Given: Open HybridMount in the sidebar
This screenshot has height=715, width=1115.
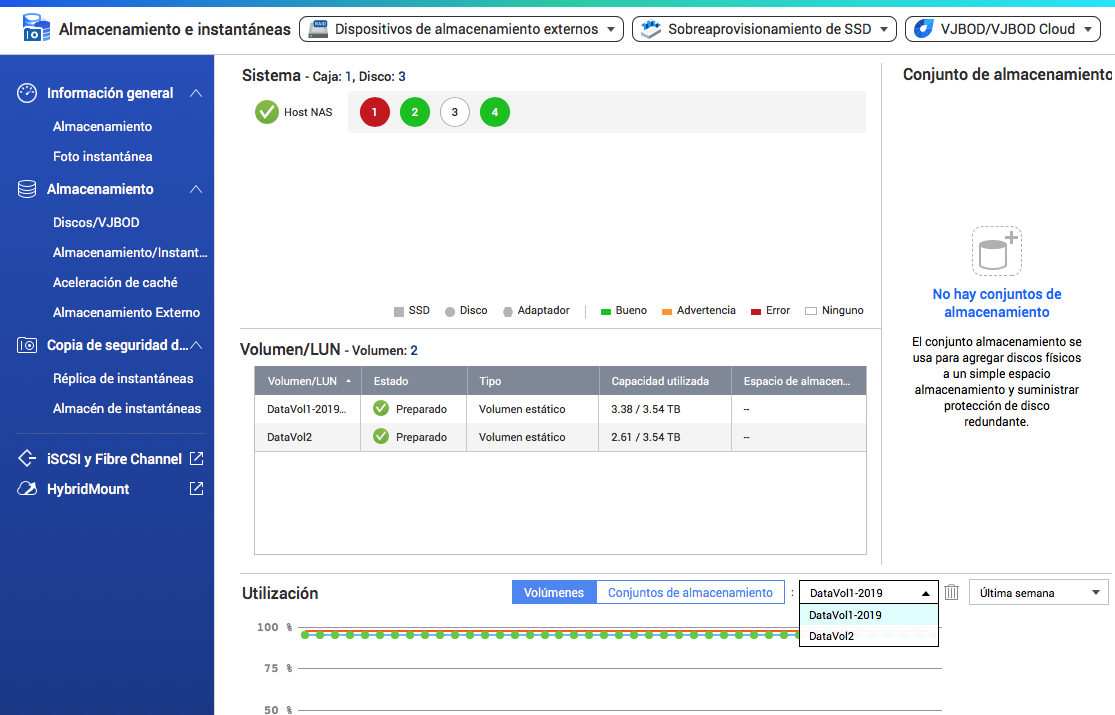Looking at the screenshot, I should click(x=88, y=489).
